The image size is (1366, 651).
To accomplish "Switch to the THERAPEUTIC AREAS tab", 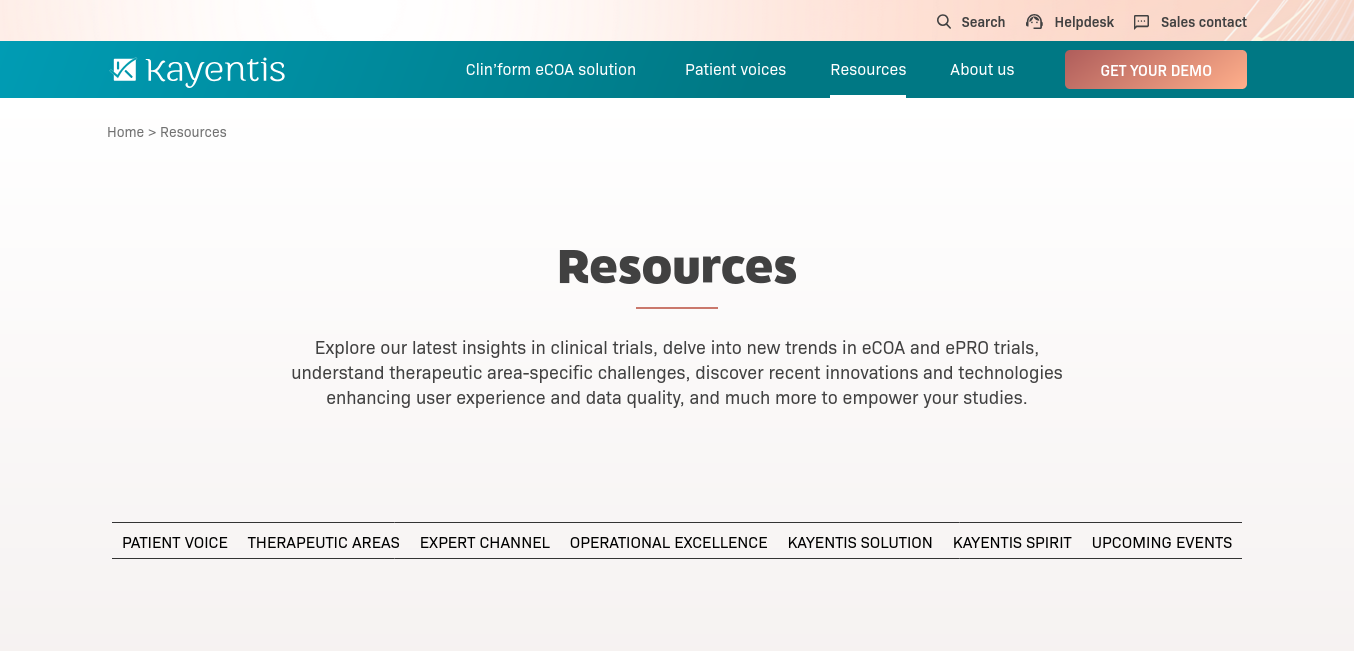I will [324, 542].
